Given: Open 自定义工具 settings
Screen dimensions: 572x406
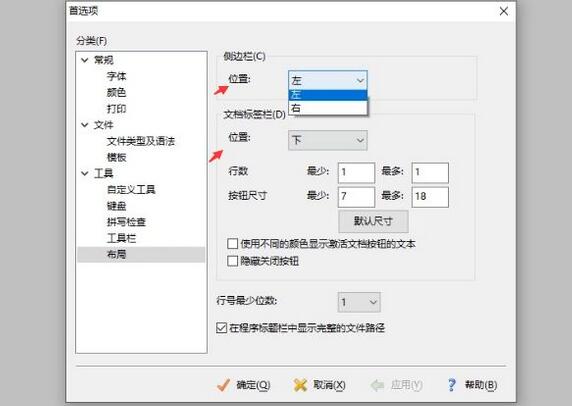Looking at the screenshot, I should pos(131,189).
